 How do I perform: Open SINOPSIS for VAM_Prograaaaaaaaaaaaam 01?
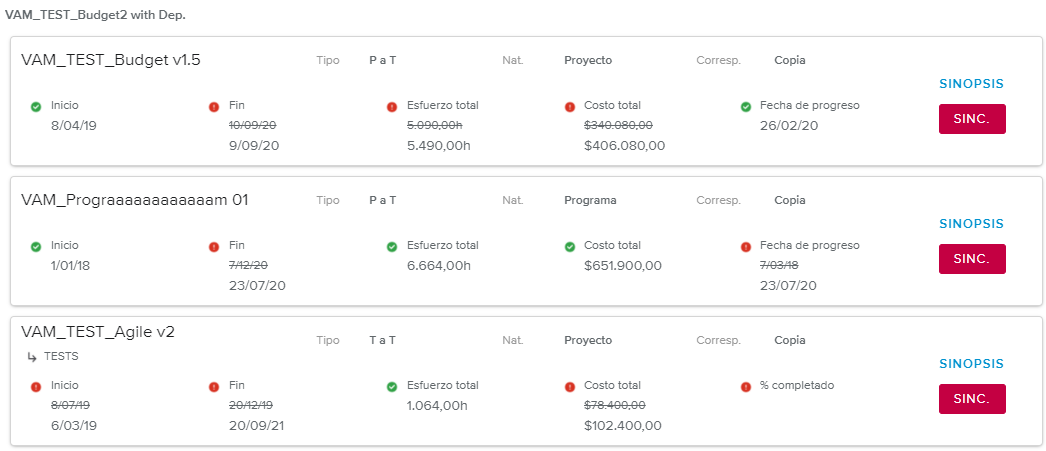point(970,224)
